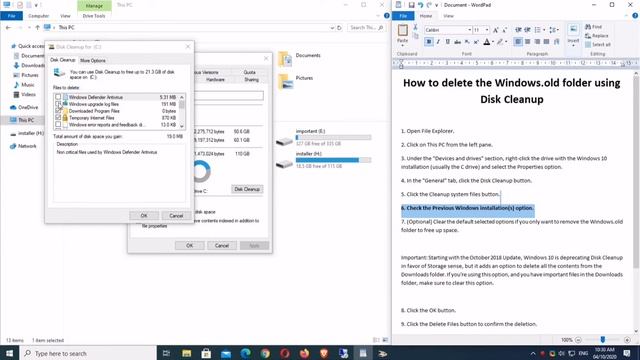Click the Save icon in WordPad title bar
This screenshot has height=360, width=640.
(x=411, y=5)
